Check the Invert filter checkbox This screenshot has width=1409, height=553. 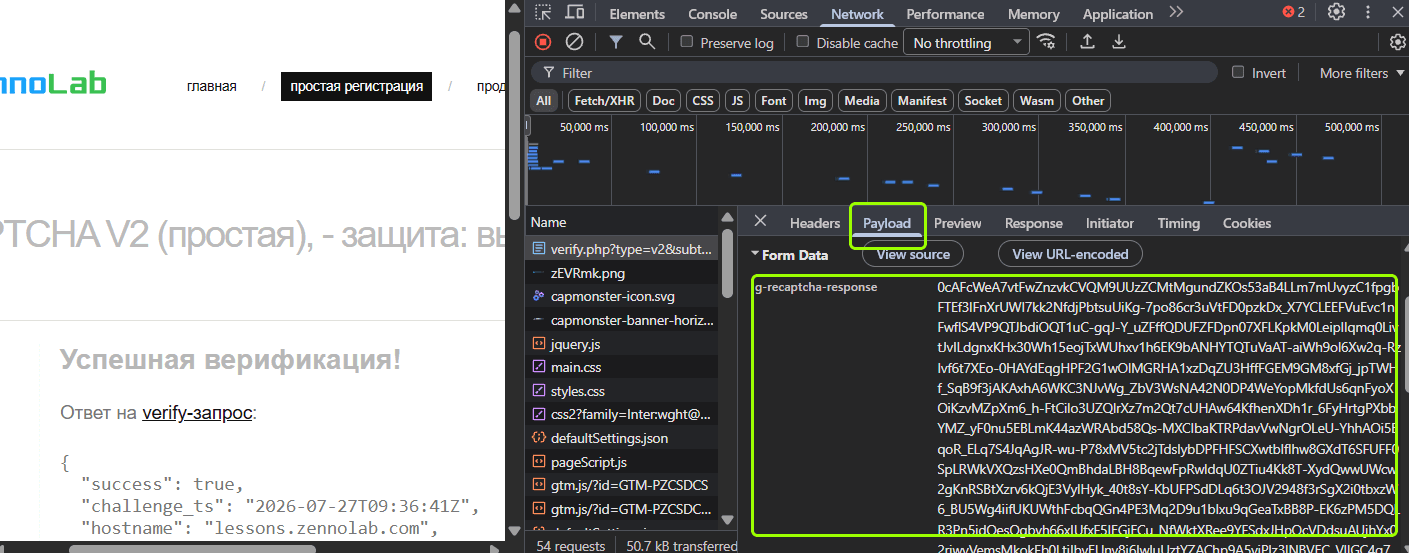point(1238,72)
